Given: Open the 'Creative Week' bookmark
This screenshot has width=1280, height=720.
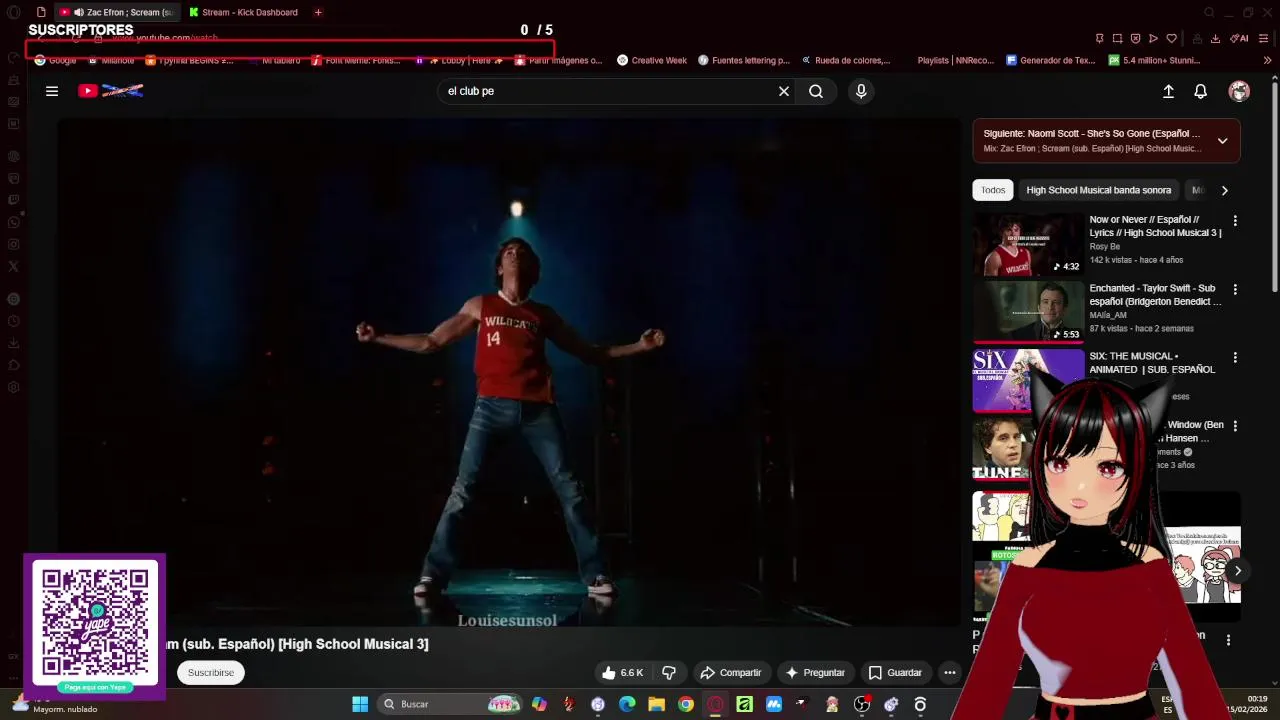Looking at the screenshot, I should click(x=652, y=60).
